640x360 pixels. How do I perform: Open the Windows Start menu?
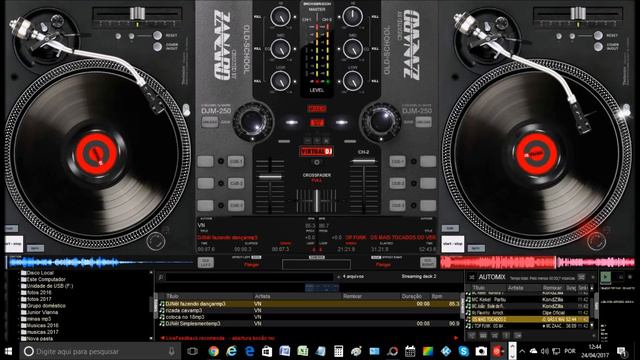click(x=9, y=351)
